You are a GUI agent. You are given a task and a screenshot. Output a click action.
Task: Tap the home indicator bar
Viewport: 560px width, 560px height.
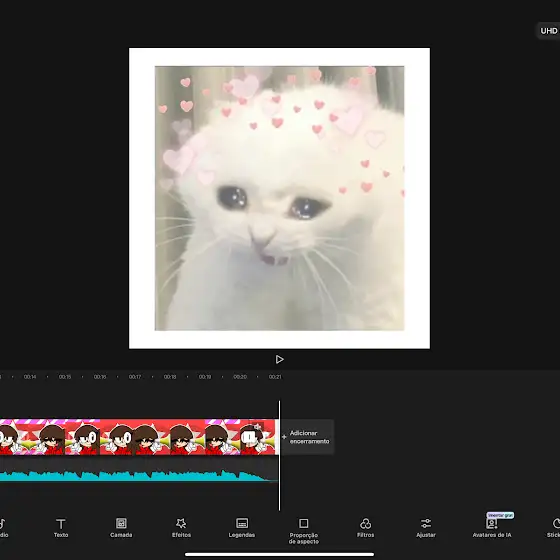tap(279, 555)
